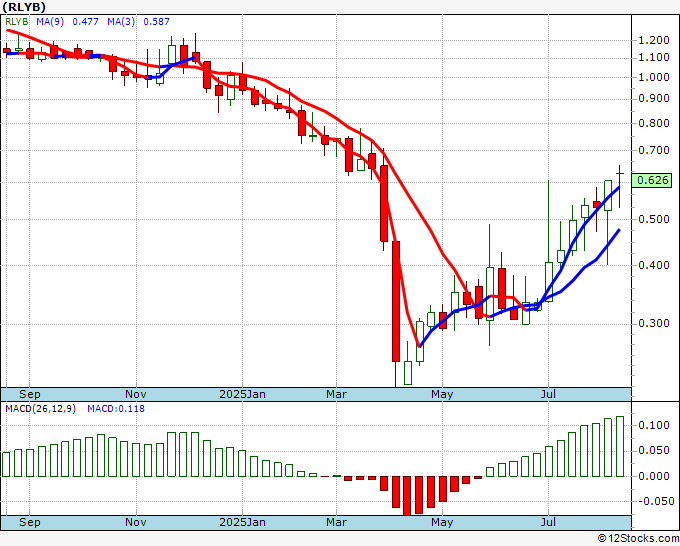Click May on the MACD time axis
The width and height of the screenshot is (680, 546).
pos(442,522)
